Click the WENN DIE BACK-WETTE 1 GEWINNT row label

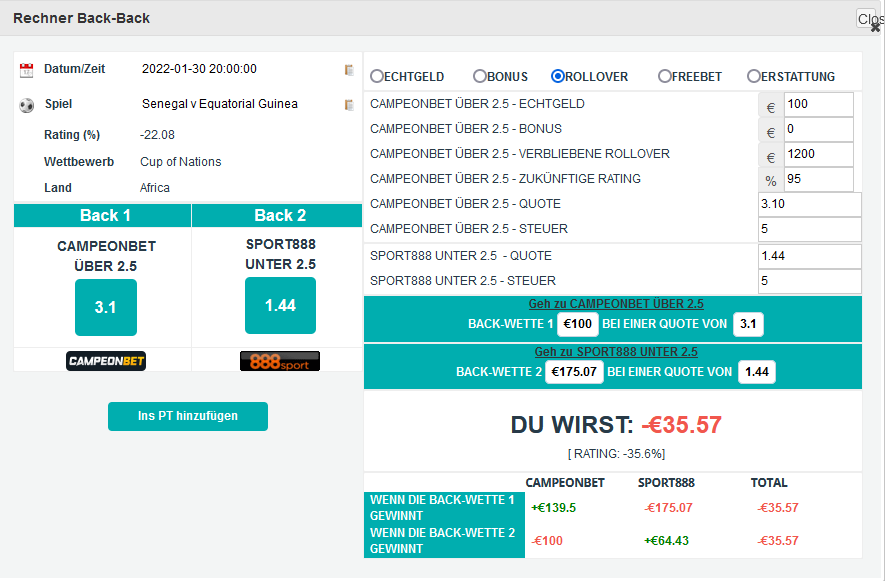(442, 508)
